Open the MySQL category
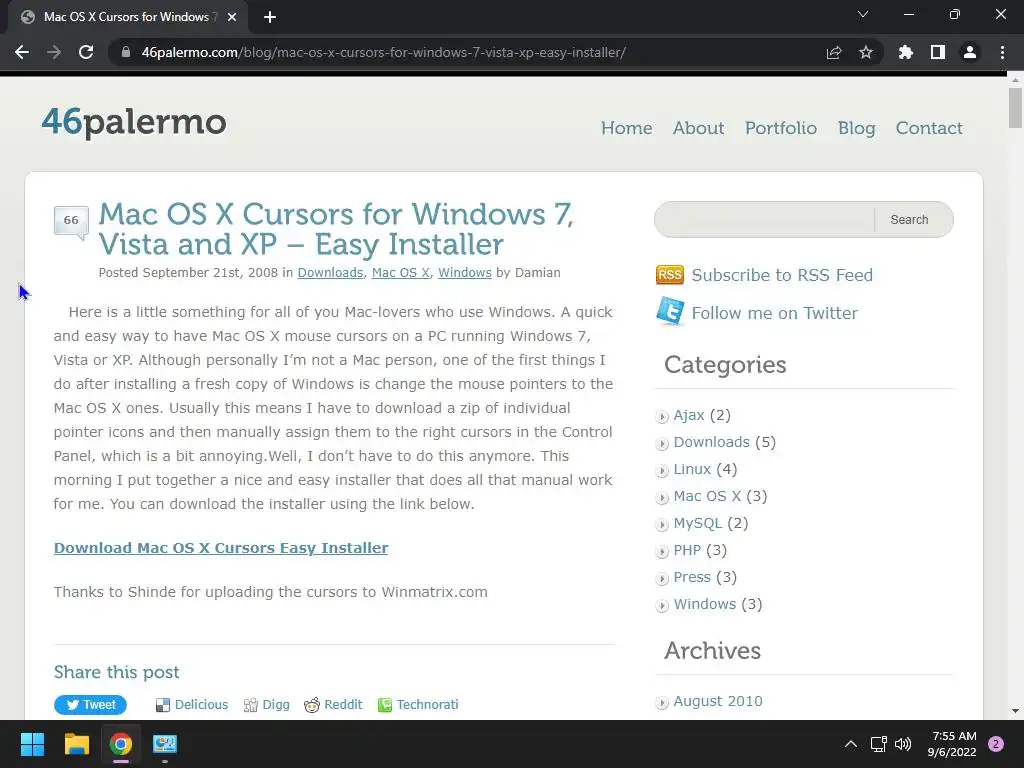This screenshot has height=768, width=1024. pyautogui.click(x=697, y=523)
